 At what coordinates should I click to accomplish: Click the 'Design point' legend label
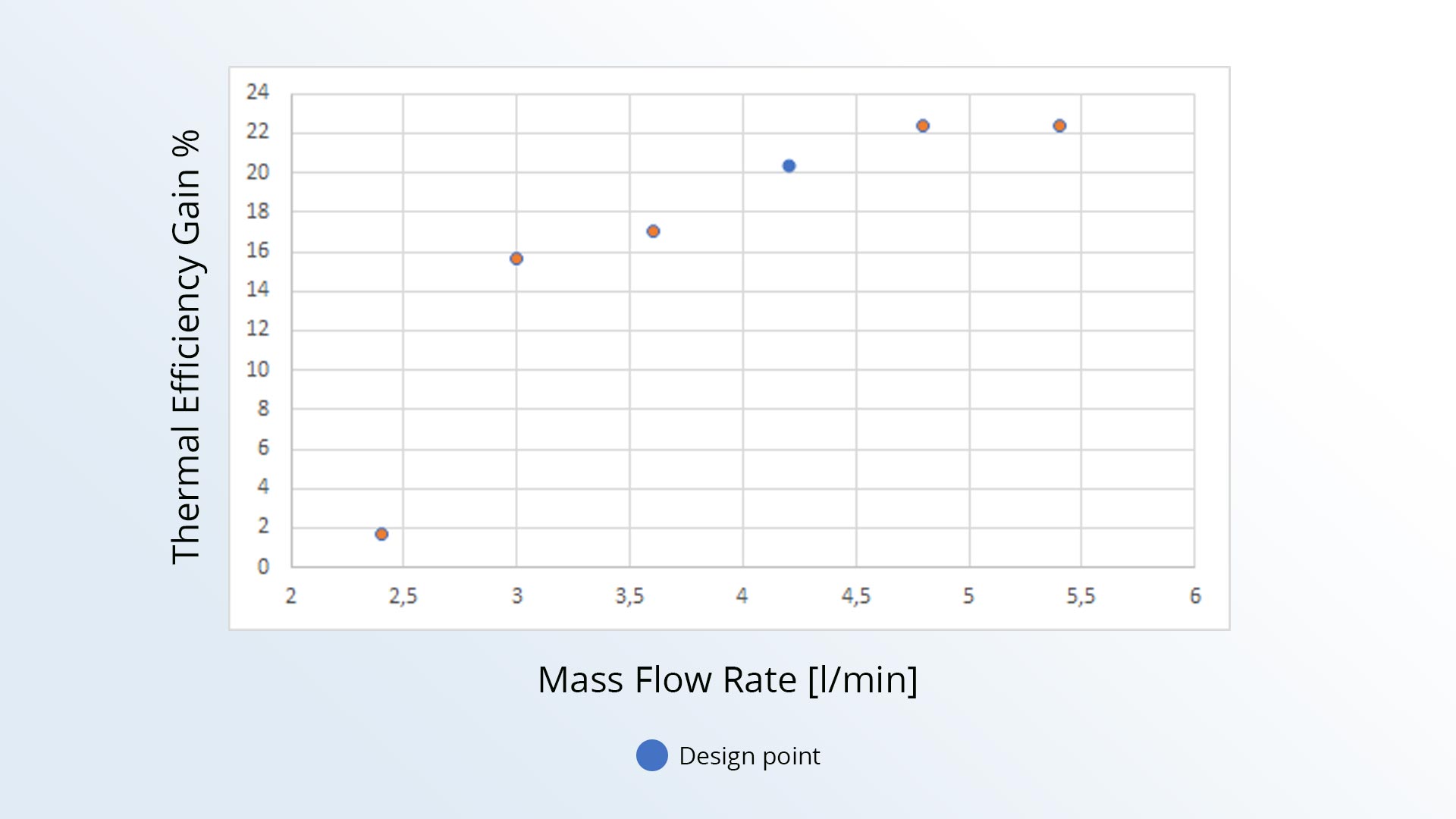coord(749,756)
